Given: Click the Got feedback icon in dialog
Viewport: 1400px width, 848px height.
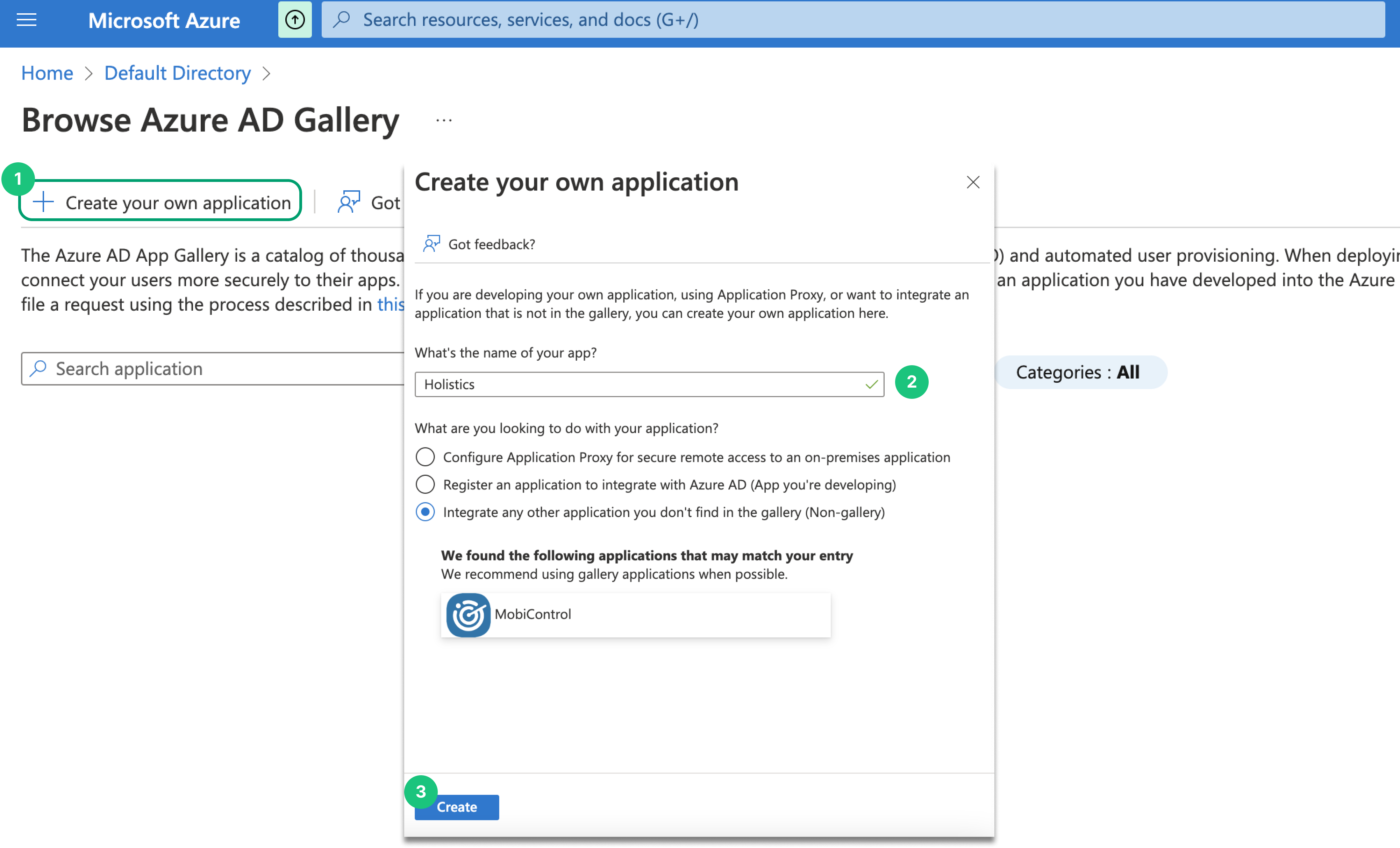Looking at the screenshot, I should click(431, 245).
